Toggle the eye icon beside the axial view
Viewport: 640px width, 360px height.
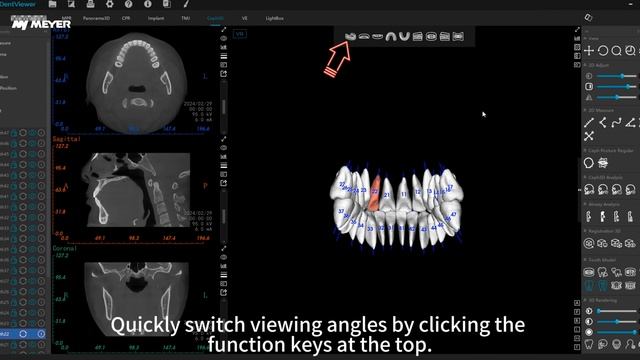tap(224, 38)
